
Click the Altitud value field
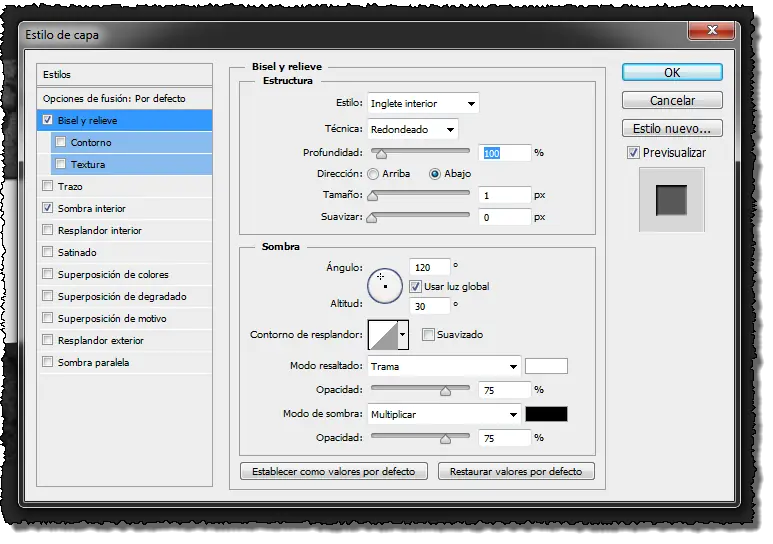tap(430, 306)
